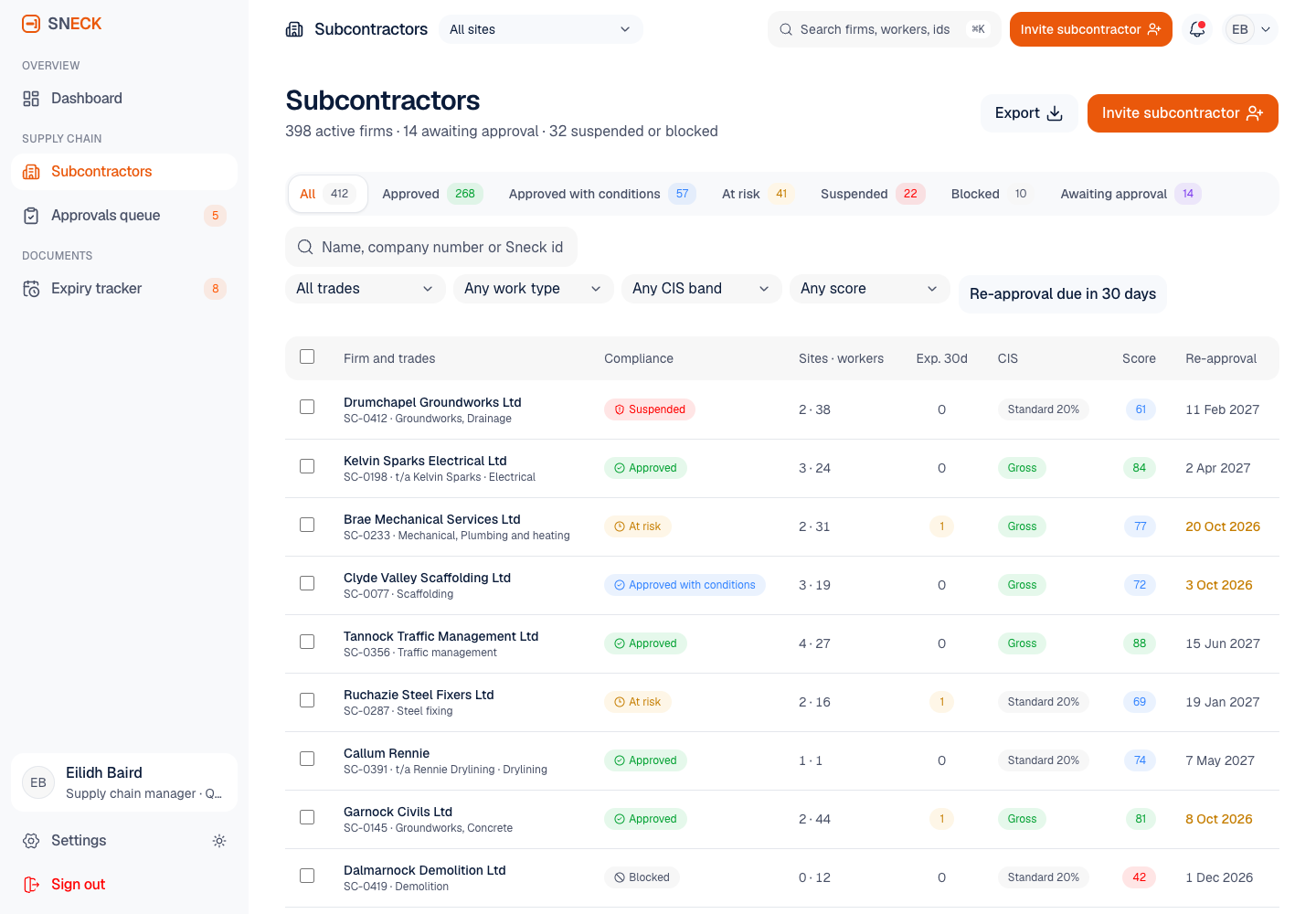Open Tannock Traffic Management Ltd firm
Screen dimensions: 1316x914
[440, 636]
